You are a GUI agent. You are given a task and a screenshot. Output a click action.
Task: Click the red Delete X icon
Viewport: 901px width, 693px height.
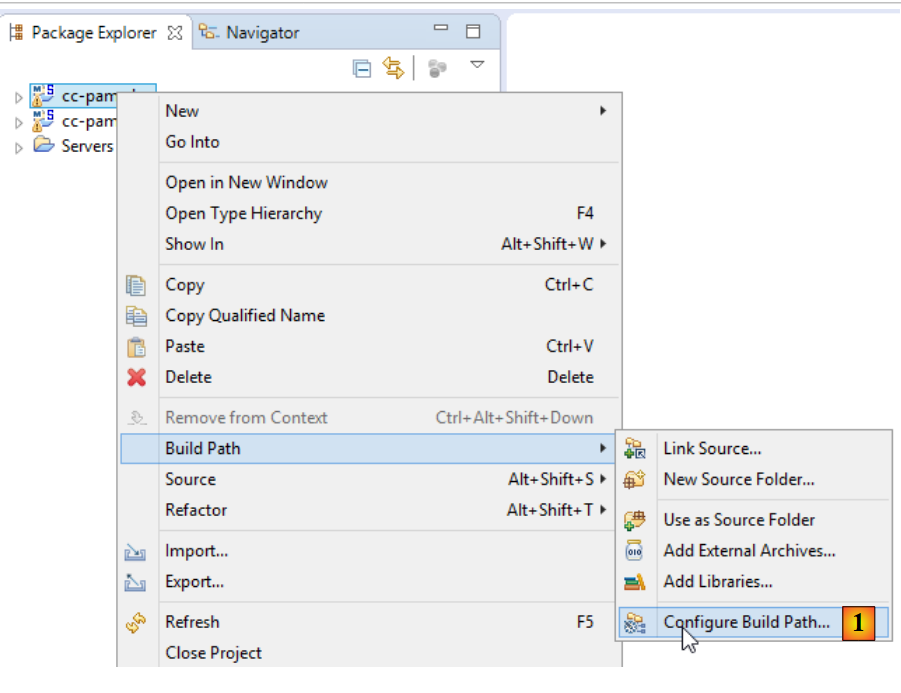pos(137,378)
